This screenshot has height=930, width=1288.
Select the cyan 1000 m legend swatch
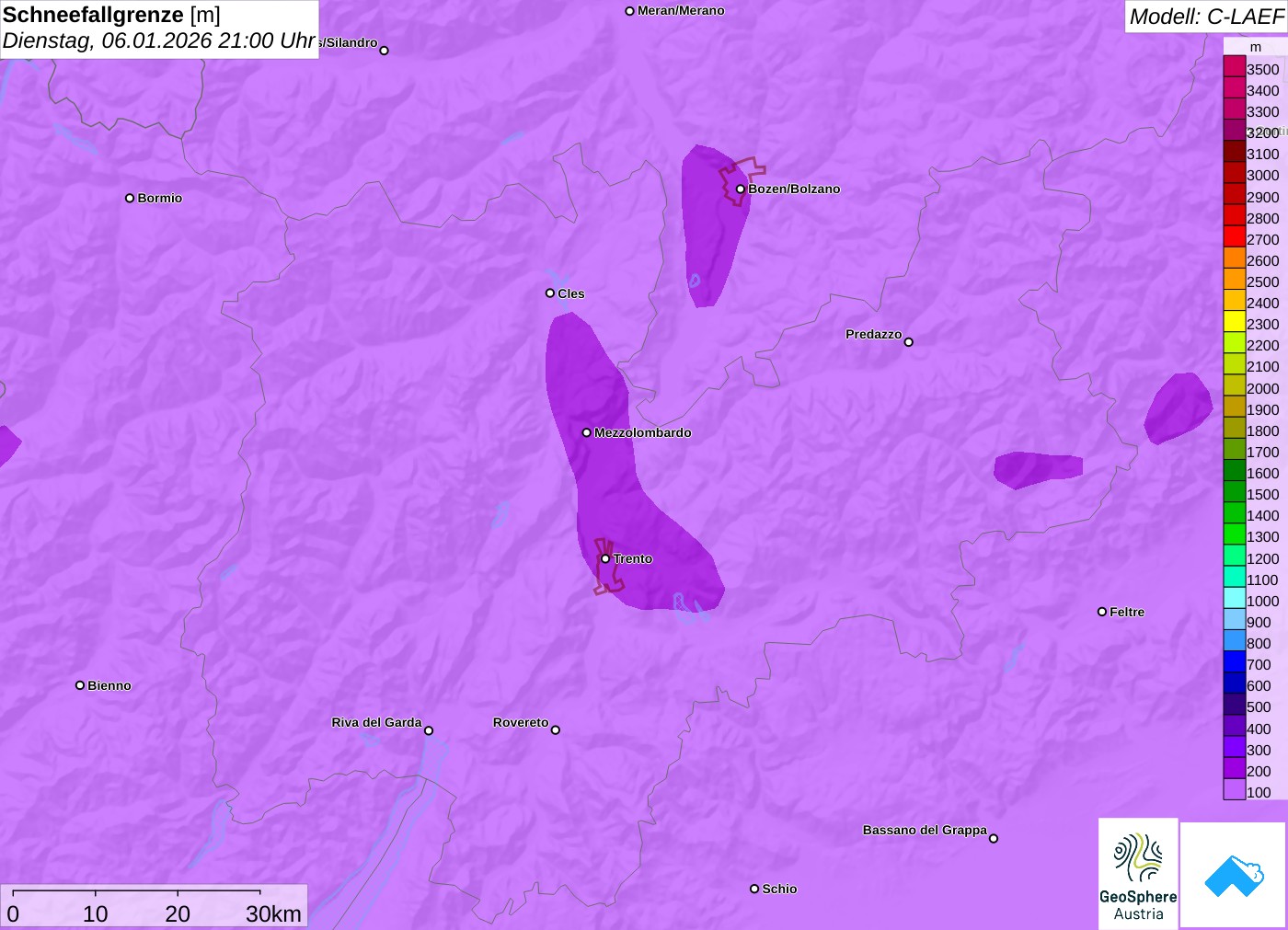(1234, 598)
